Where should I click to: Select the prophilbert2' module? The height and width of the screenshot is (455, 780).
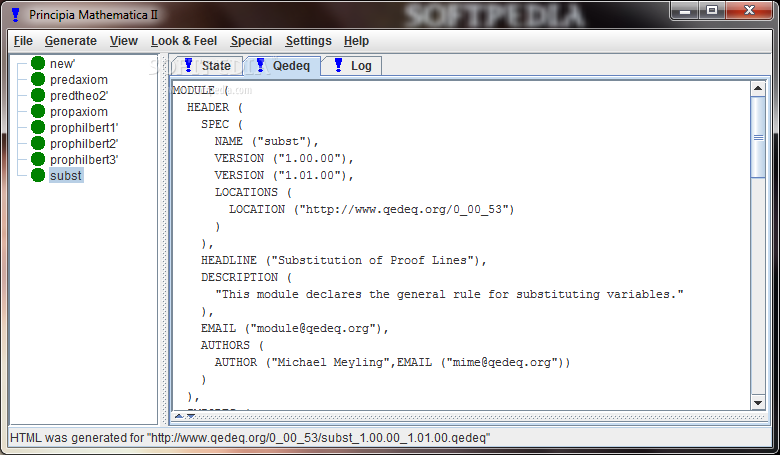click(x=84, y=143)
